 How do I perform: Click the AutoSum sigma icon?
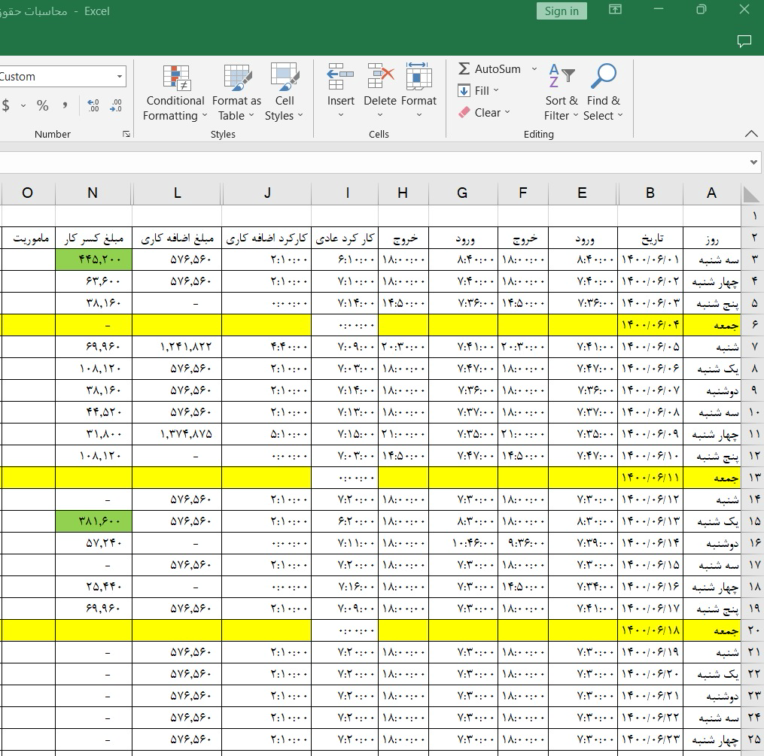click(464, 69)
